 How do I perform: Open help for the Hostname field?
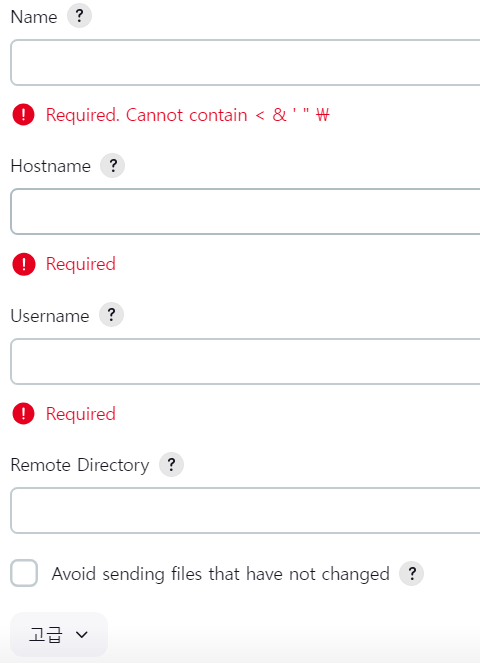[113, 165]
